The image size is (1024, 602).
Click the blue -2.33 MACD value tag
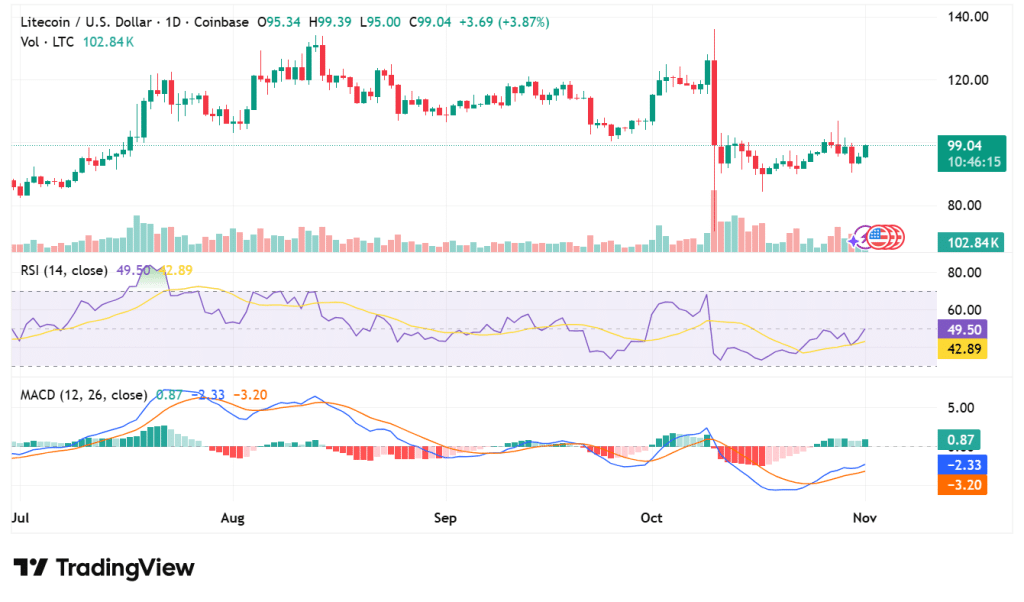click(x=963, y=464)
